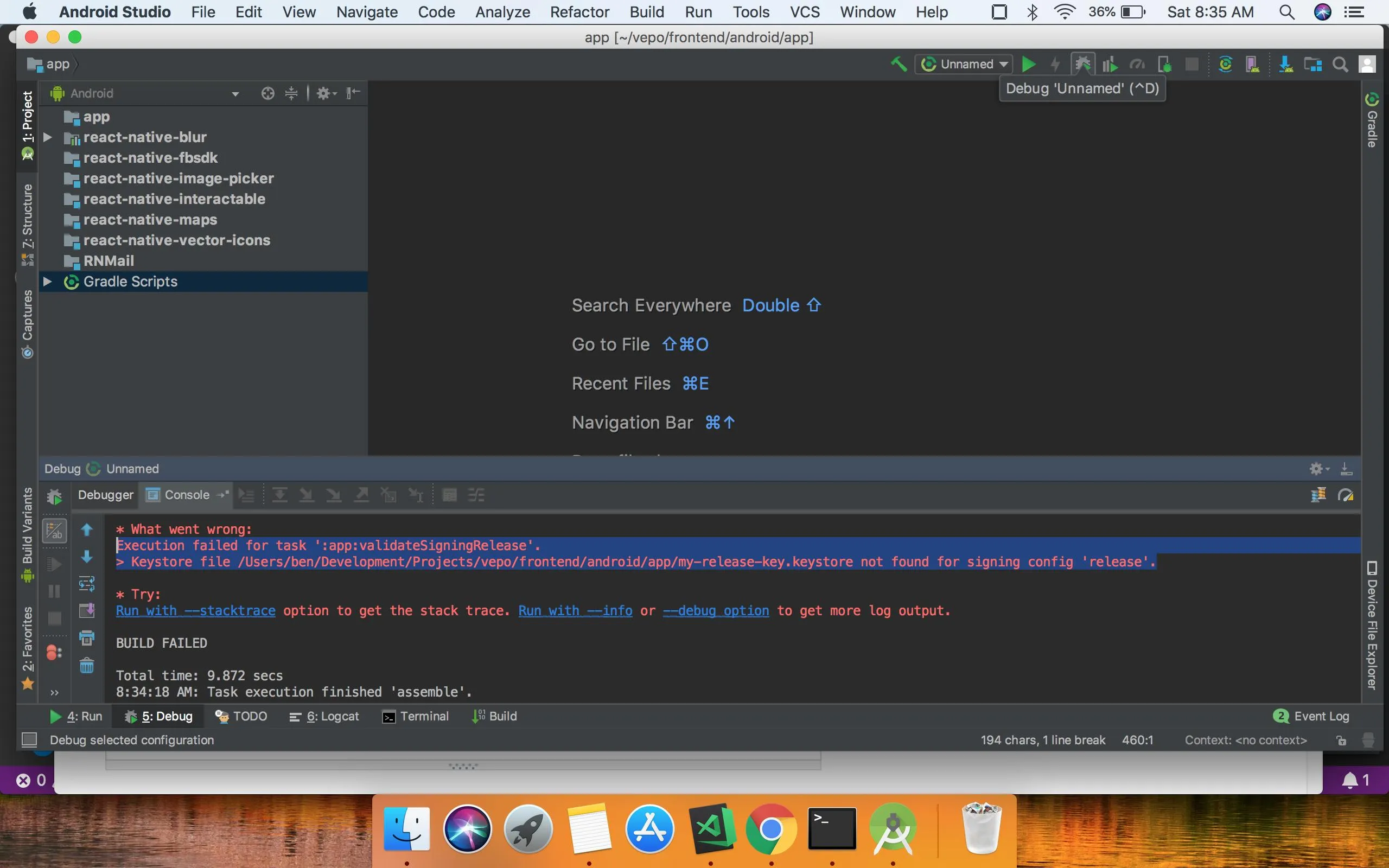Click the green hammer Make Project icon

click(899, 65)
